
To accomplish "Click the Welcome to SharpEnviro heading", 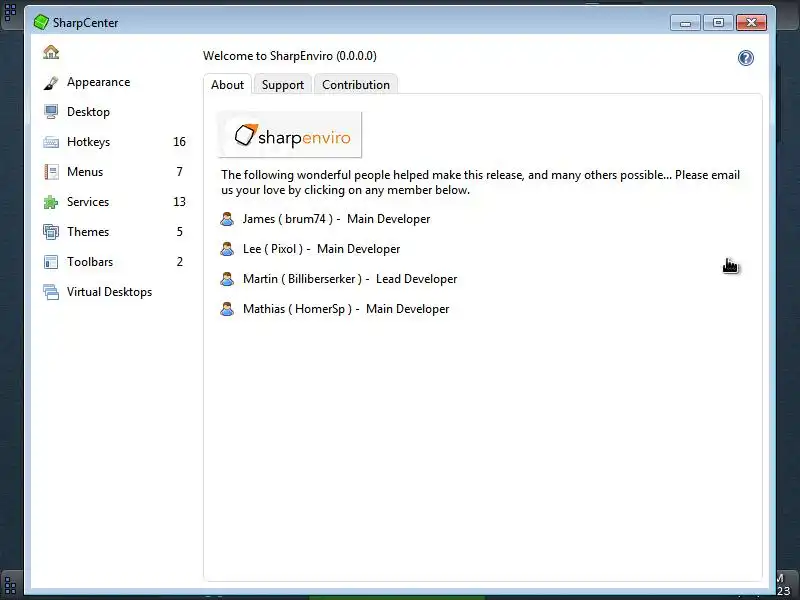I will click(x=290, y=56).
